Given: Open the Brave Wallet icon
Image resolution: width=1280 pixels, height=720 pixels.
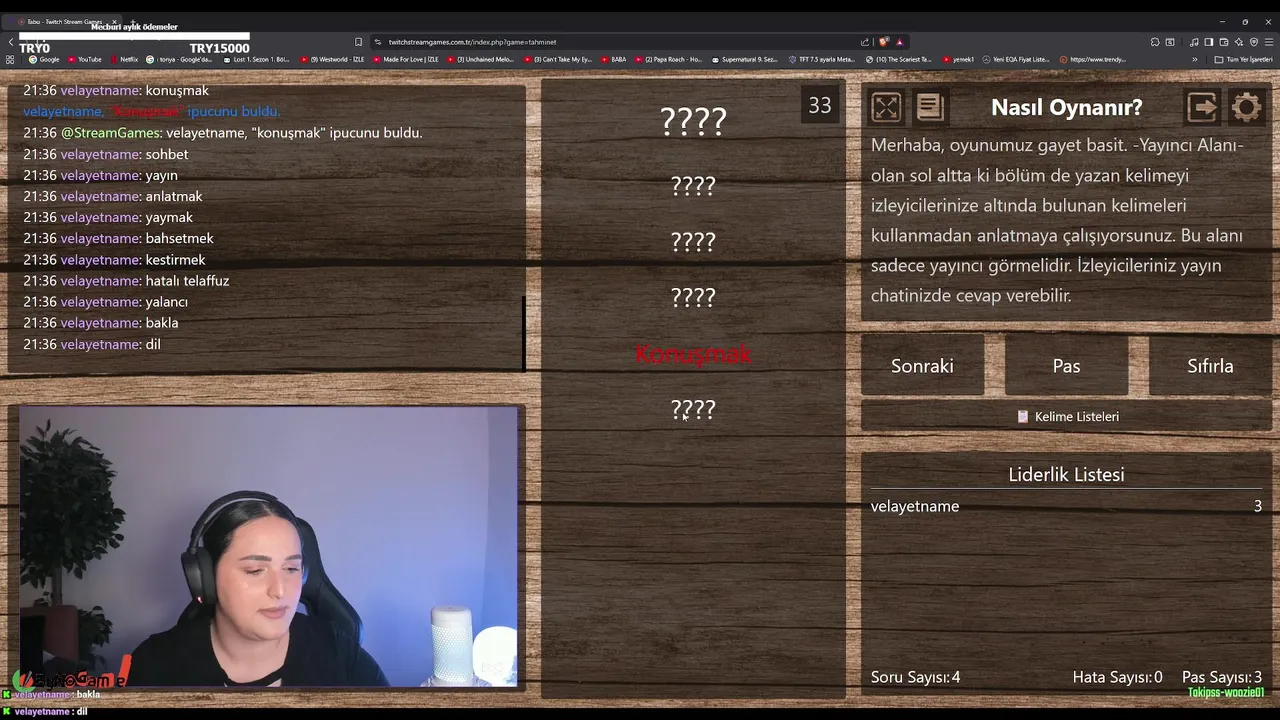Looking at the screenshot, I should point(1224,42).
